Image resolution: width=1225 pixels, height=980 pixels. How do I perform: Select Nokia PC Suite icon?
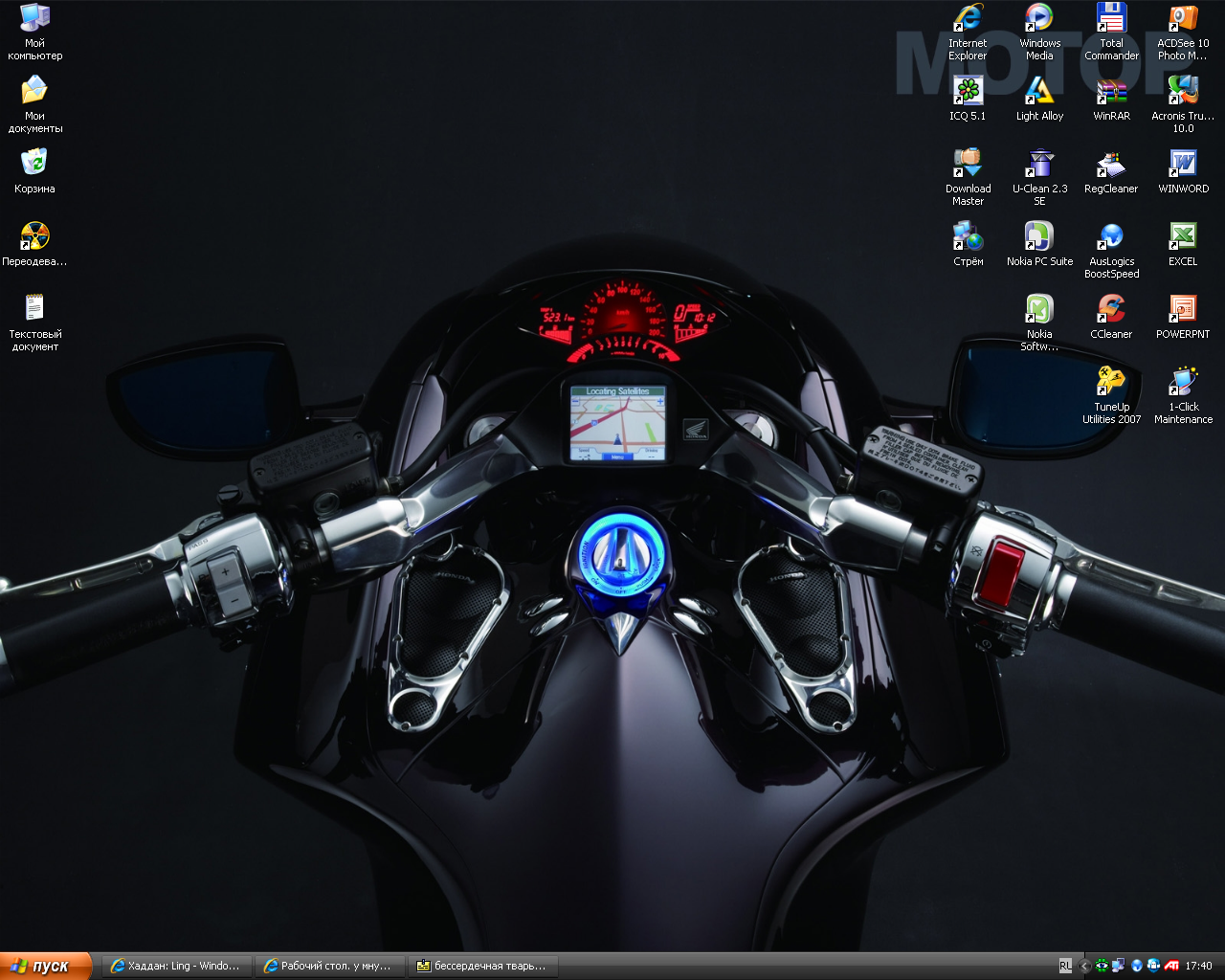(1039, 236)
